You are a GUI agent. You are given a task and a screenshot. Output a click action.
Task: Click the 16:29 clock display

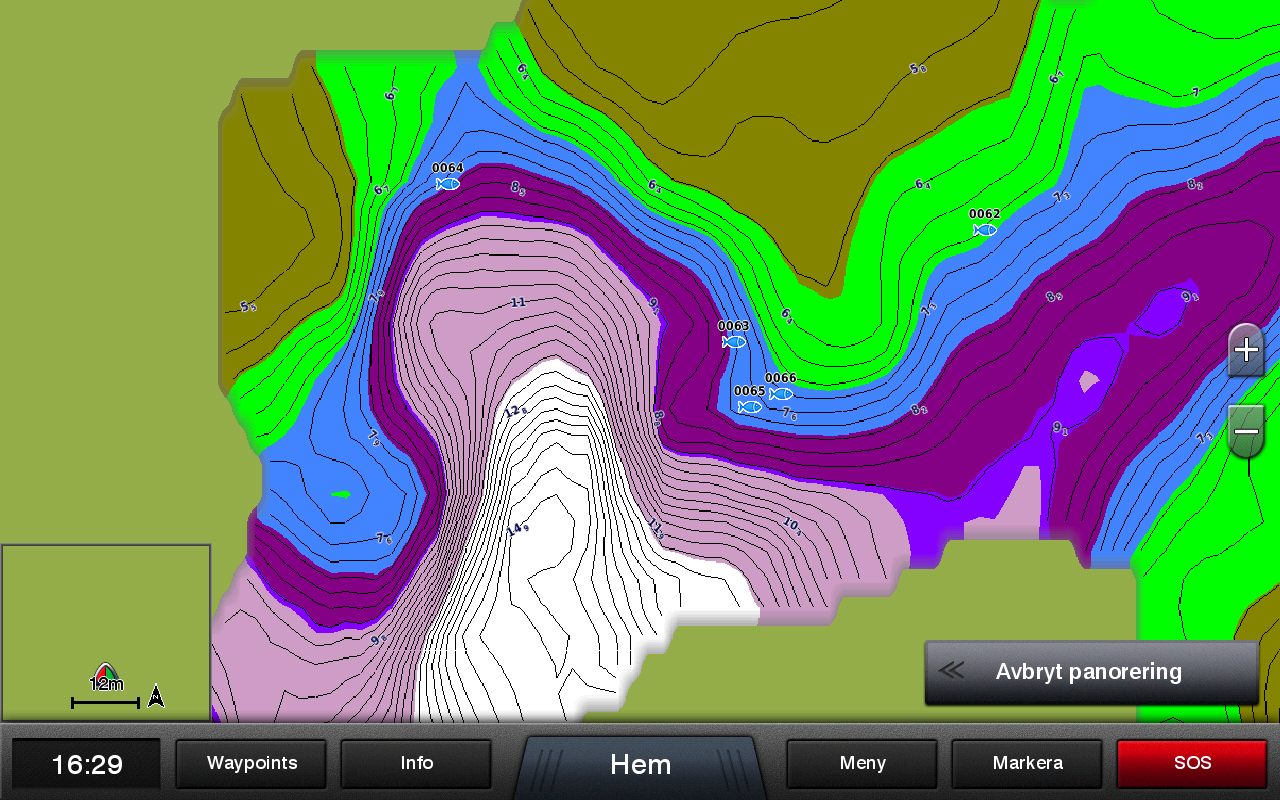click(x=86, y=765)
